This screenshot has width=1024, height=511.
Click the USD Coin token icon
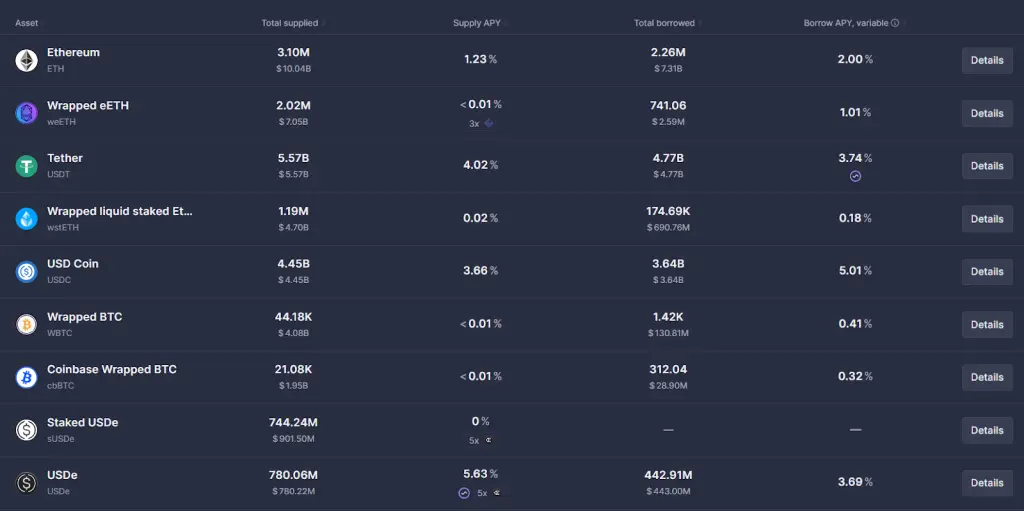tap(26, 271)
